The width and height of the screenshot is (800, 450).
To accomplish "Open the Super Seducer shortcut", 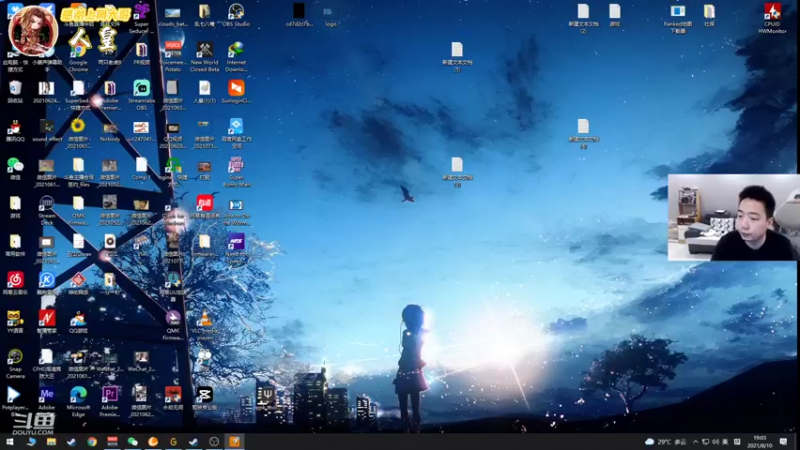I will tap(141, 18).
